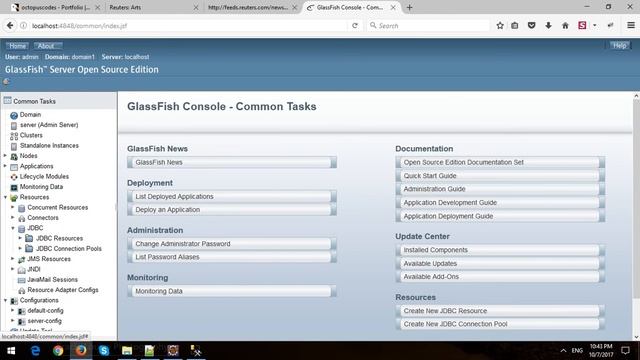The width and height of the screenshot is (640, 360).
Task: Click the JDBC database icon
Action: pyautogui.click(x=22, y=228)
